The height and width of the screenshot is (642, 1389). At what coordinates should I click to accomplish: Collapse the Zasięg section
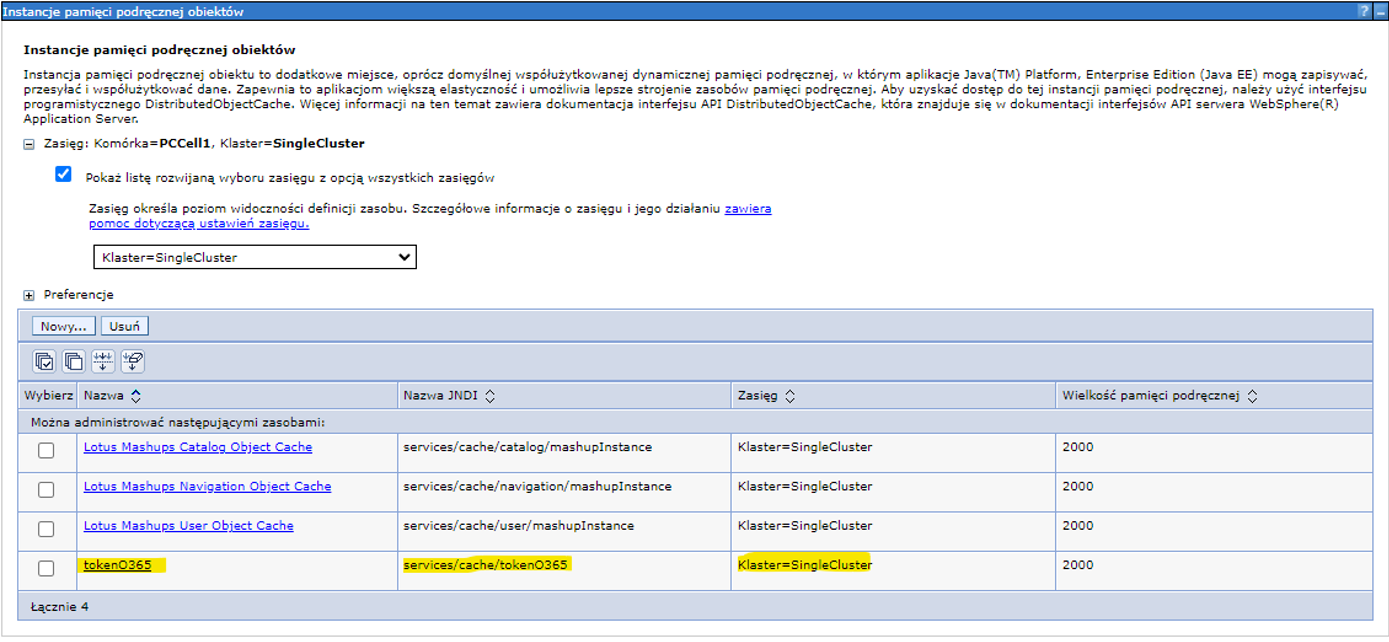tap(29, 144)
